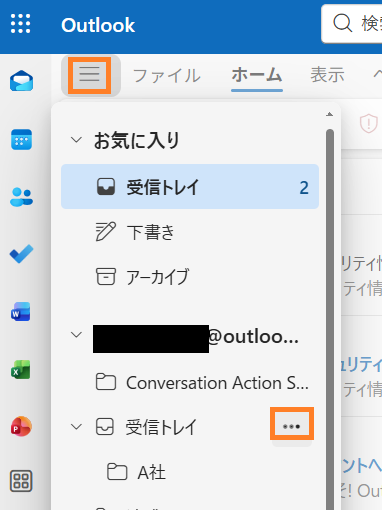
Task: Open the A社 subfolder
Action: (x=190, y=472)
